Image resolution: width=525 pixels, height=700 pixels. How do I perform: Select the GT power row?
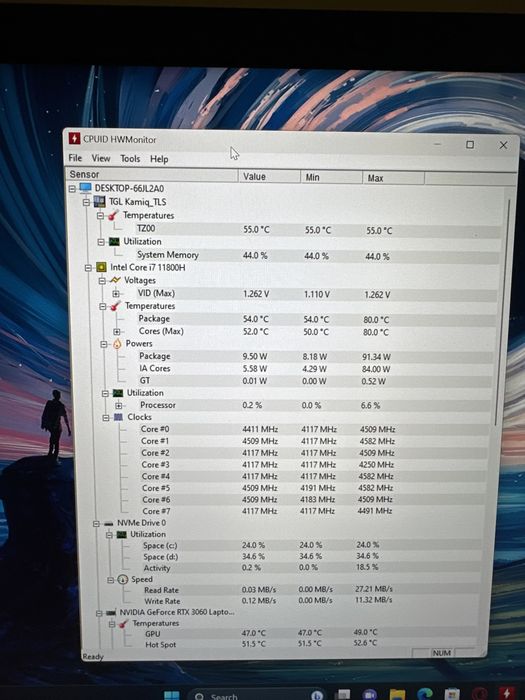315,380
